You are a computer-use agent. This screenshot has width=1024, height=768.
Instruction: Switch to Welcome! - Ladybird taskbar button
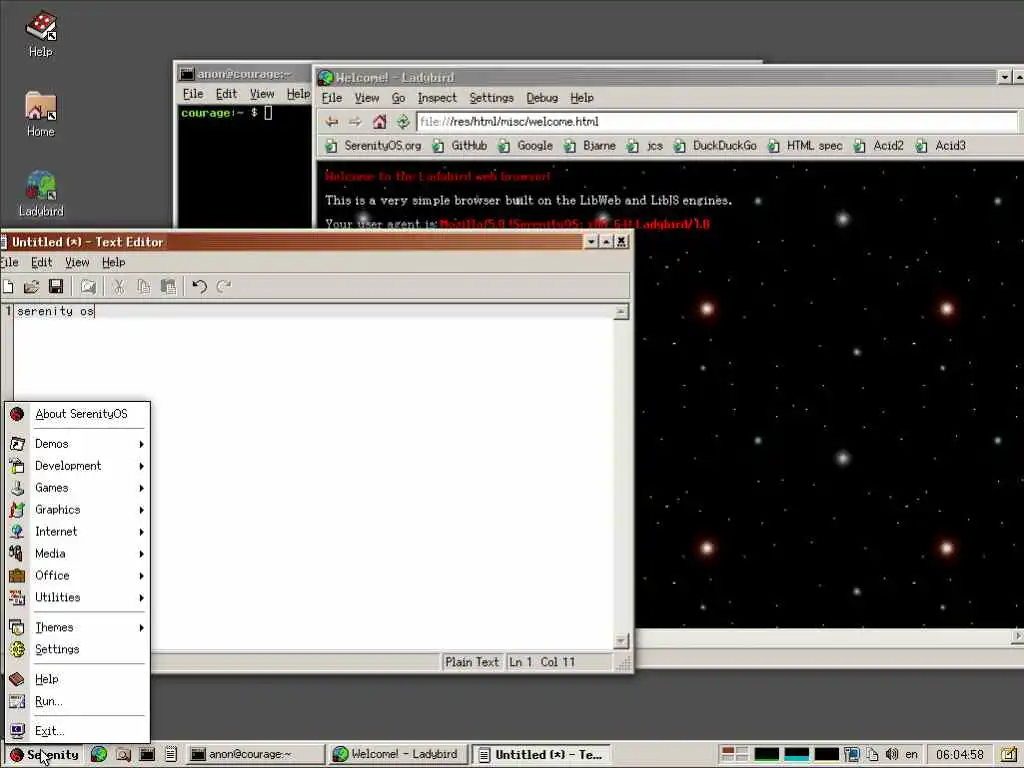pos(398,754)
